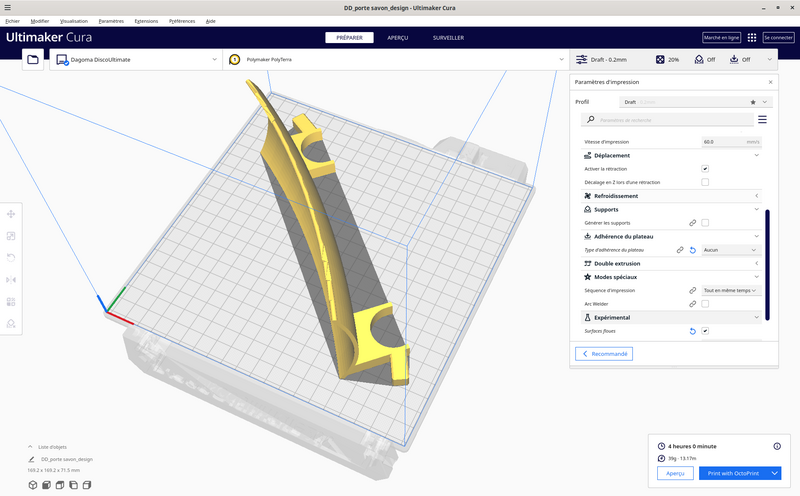Collapse the Adhérence du plateau section
800x496 pixels.
click(671, 237)
